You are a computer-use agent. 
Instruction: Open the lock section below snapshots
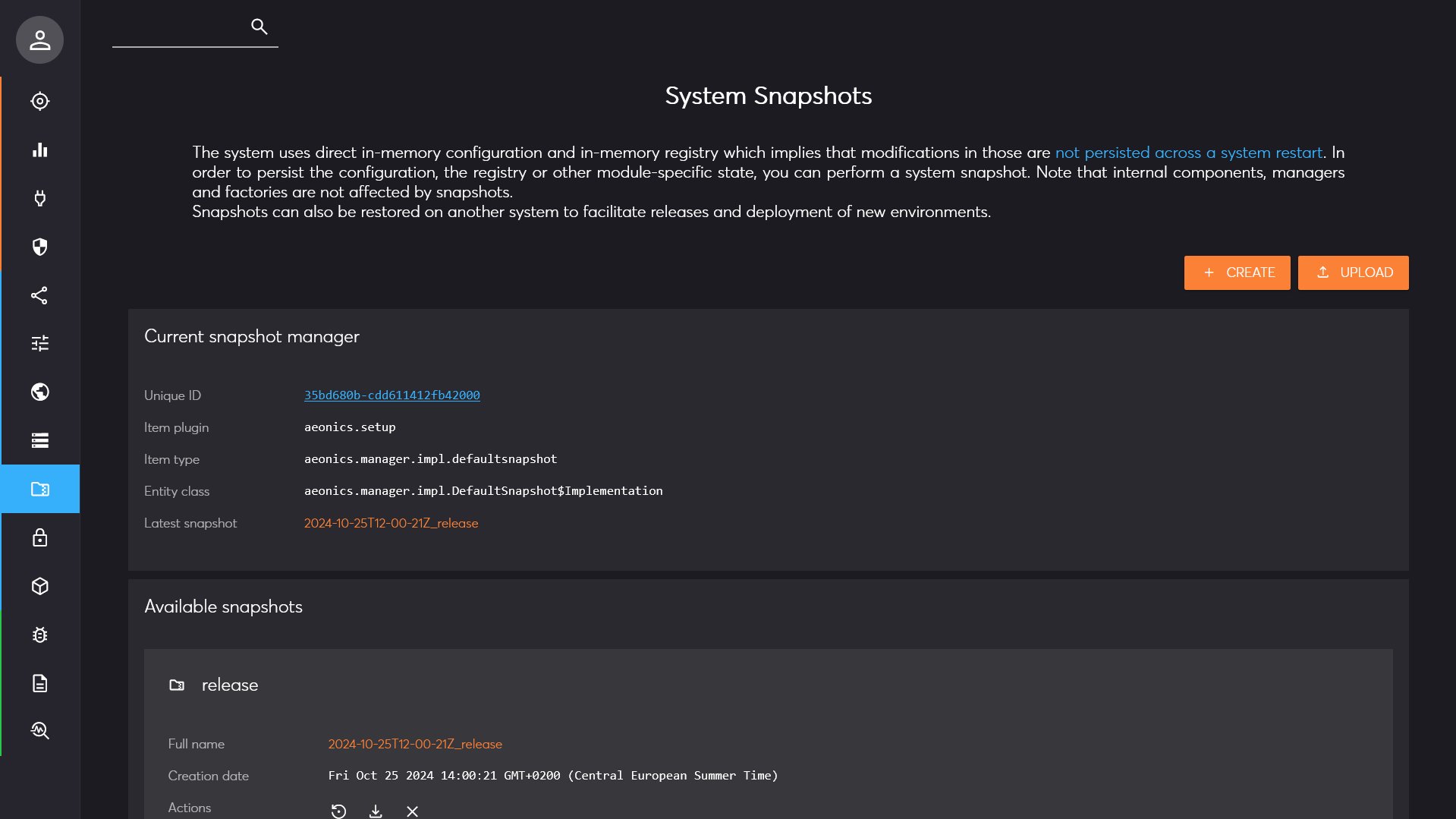click(x=39, y=537)
